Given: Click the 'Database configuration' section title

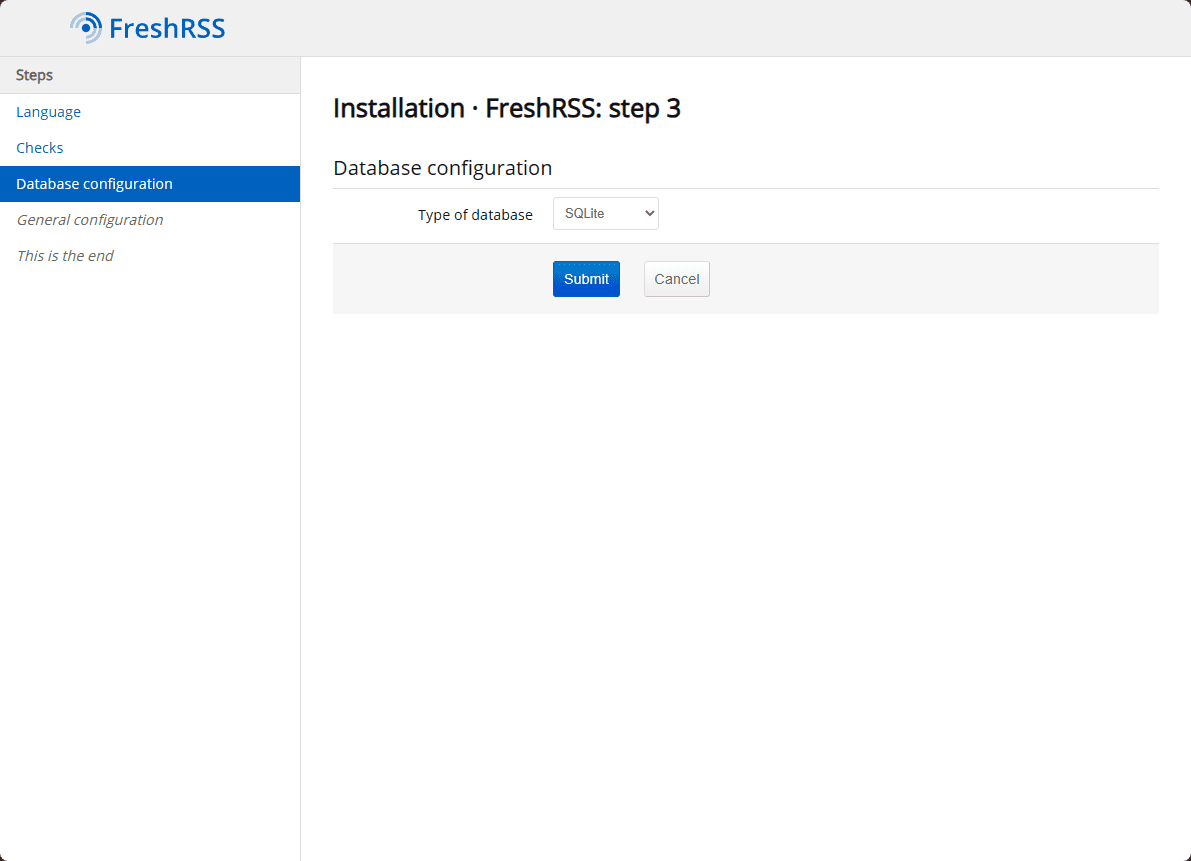Looking at the screenshot, I should coord(442,168).
